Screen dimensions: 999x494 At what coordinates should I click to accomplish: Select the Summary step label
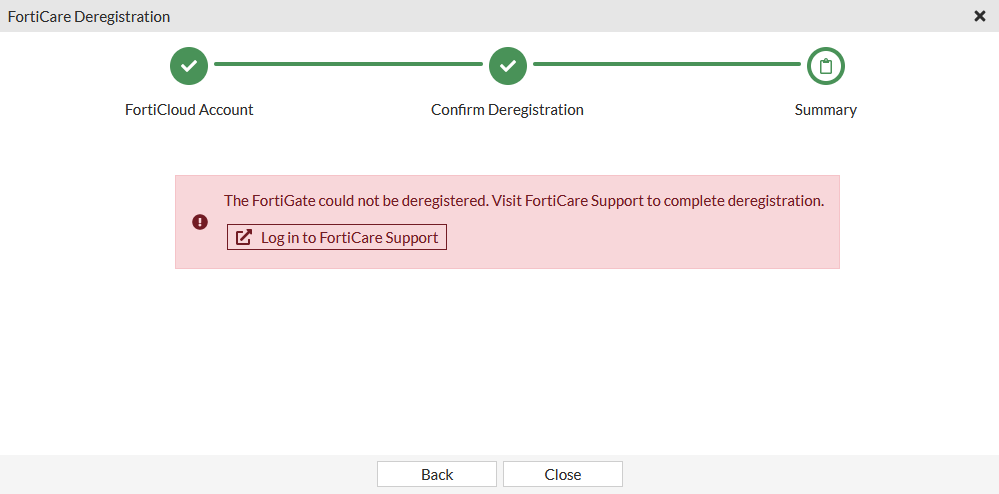pyautogui.click(x=826, y=110)
